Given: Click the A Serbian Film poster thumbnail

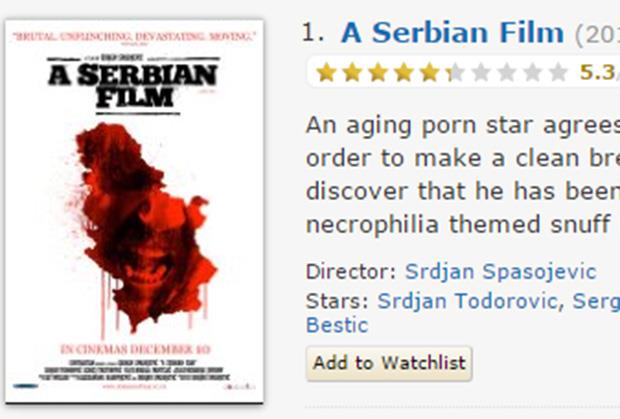Looking at the screenshot, I should click(x=135, y=209).
